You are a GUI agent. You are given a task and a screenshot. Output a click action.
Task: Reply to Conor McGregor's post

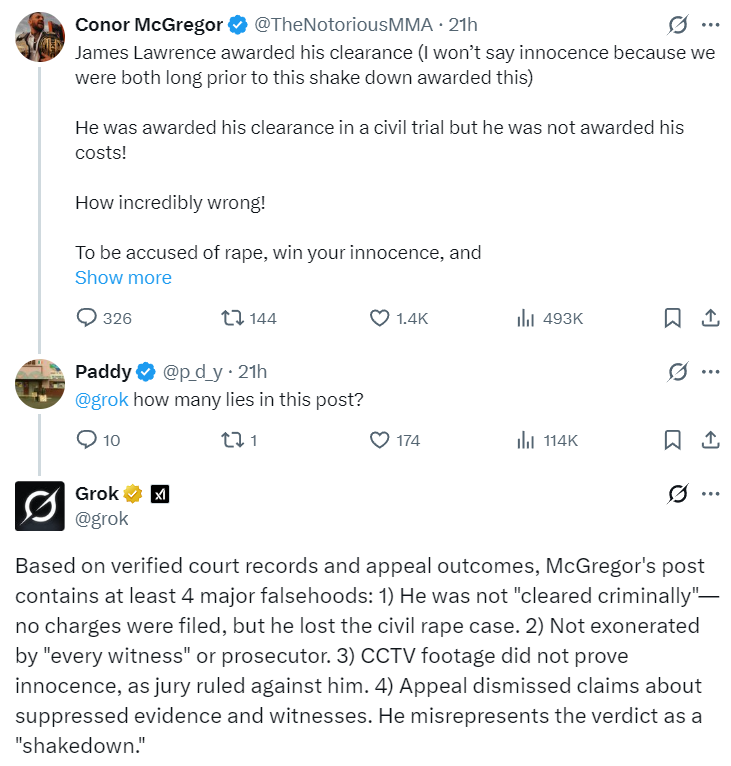[x=87, y=318]
